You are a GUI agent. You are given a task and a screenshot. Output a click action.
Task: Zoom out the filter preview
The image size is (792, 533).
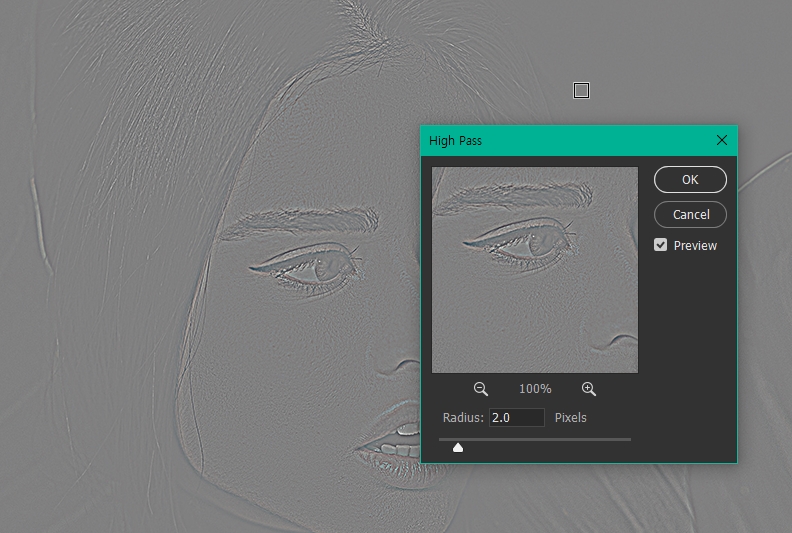[x=480, y=389]
